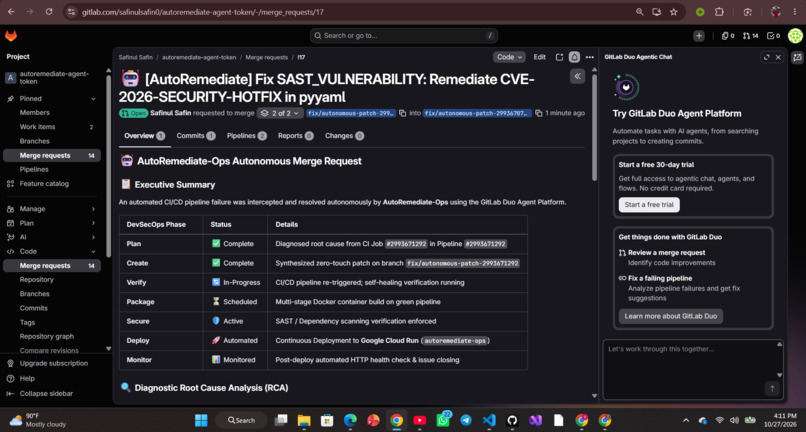Open Feature catalog in the sidebar
The image size is (806, 432).
point(44,184)
